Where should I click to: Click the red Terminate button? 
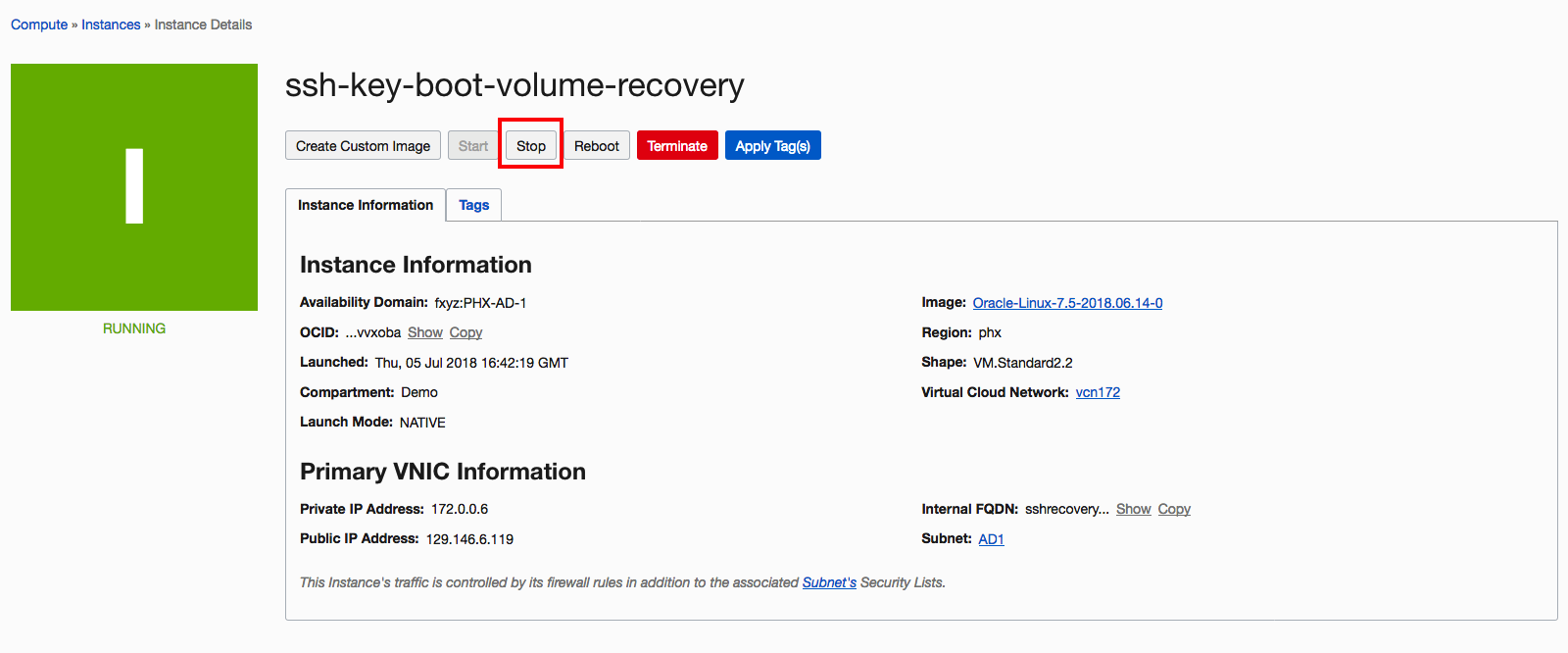click(677, 146)
